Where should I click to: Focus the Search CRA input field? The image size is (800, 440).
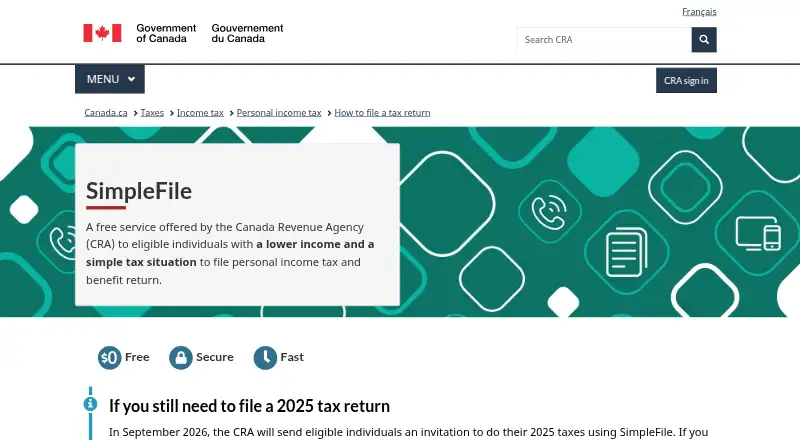click(x=604, y=40)
